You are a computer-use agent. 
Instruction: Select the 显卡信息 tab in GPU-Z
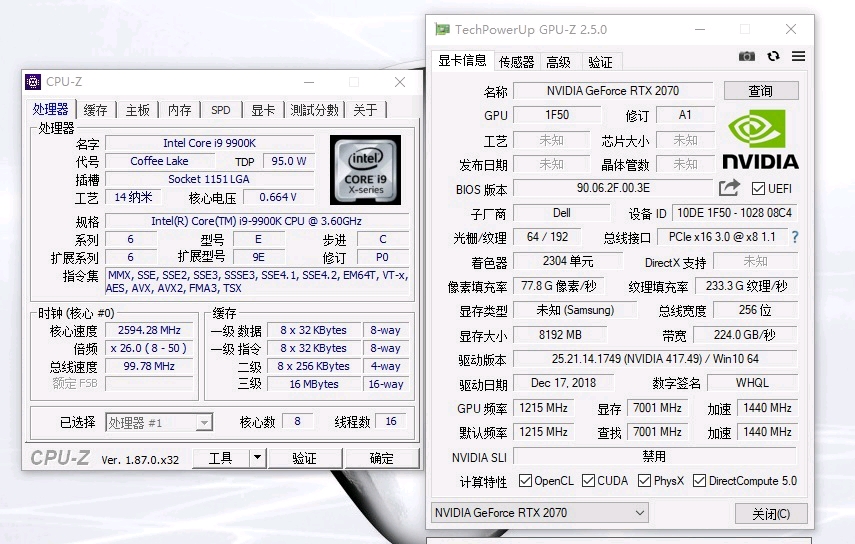(462, 61)
